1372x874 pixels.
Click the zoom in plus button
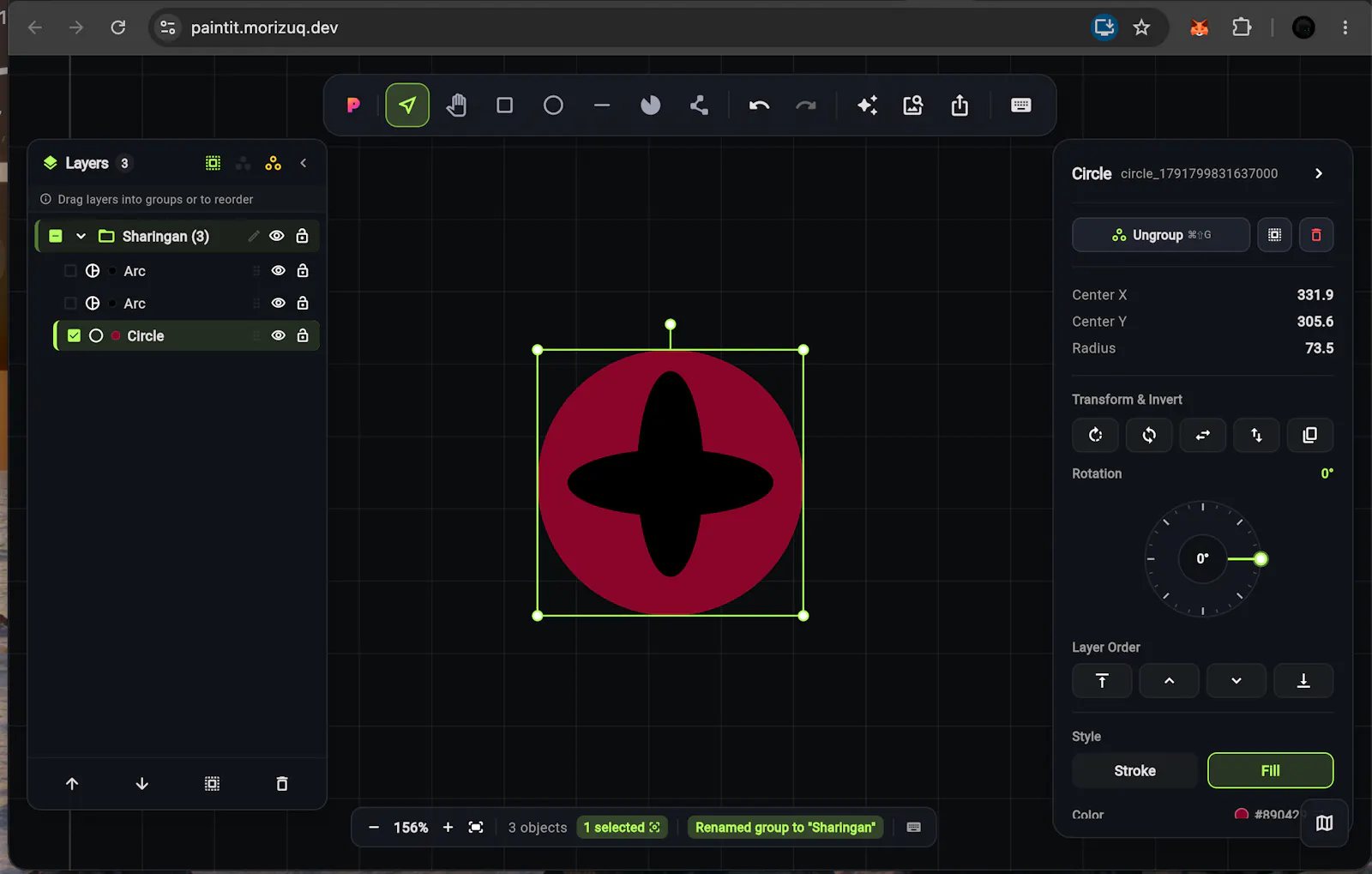[x=448, y=828]
